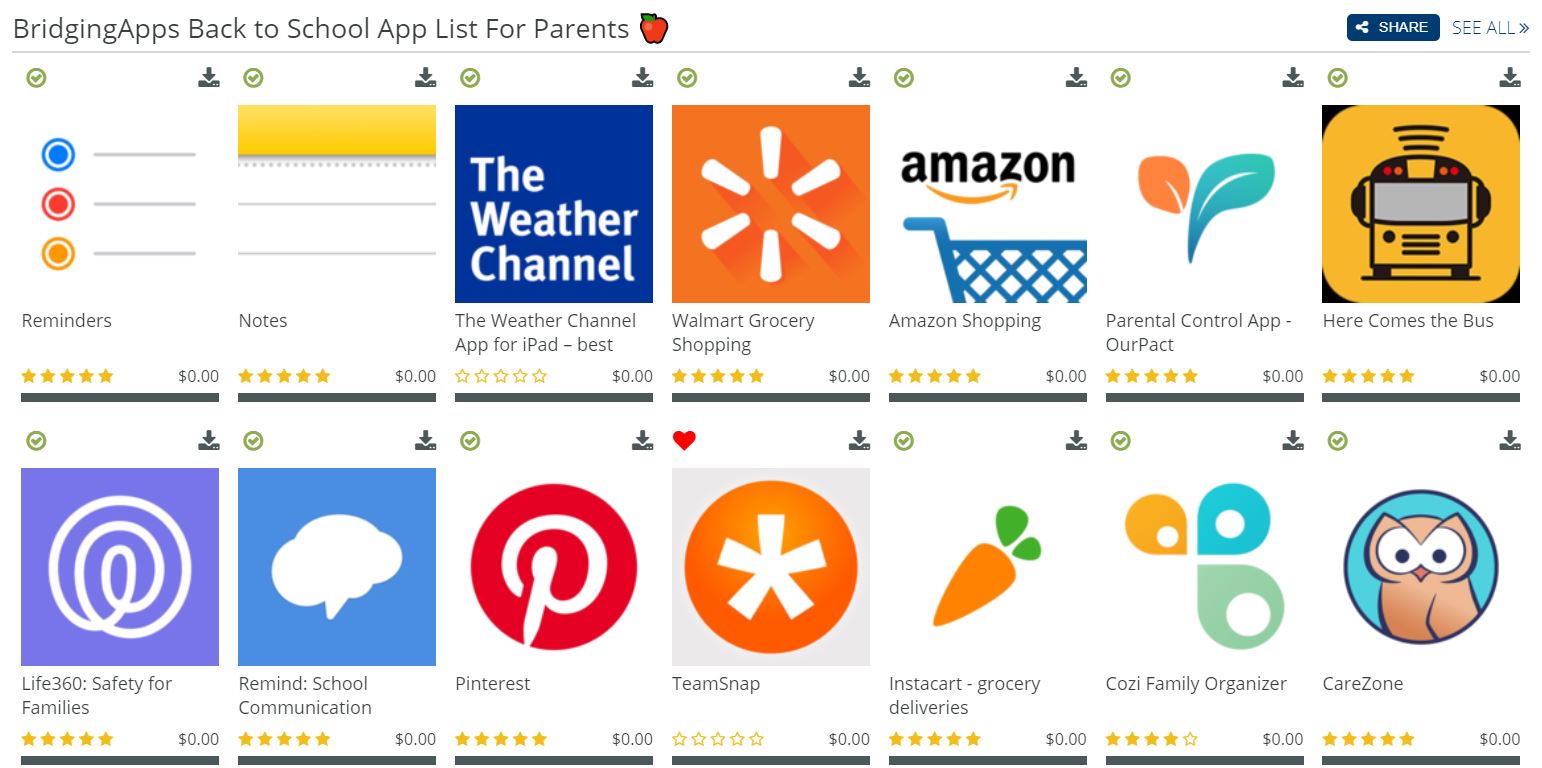Open the Cozi Family Organizer title link
1542x768 pixels.
coord(1196,684)
